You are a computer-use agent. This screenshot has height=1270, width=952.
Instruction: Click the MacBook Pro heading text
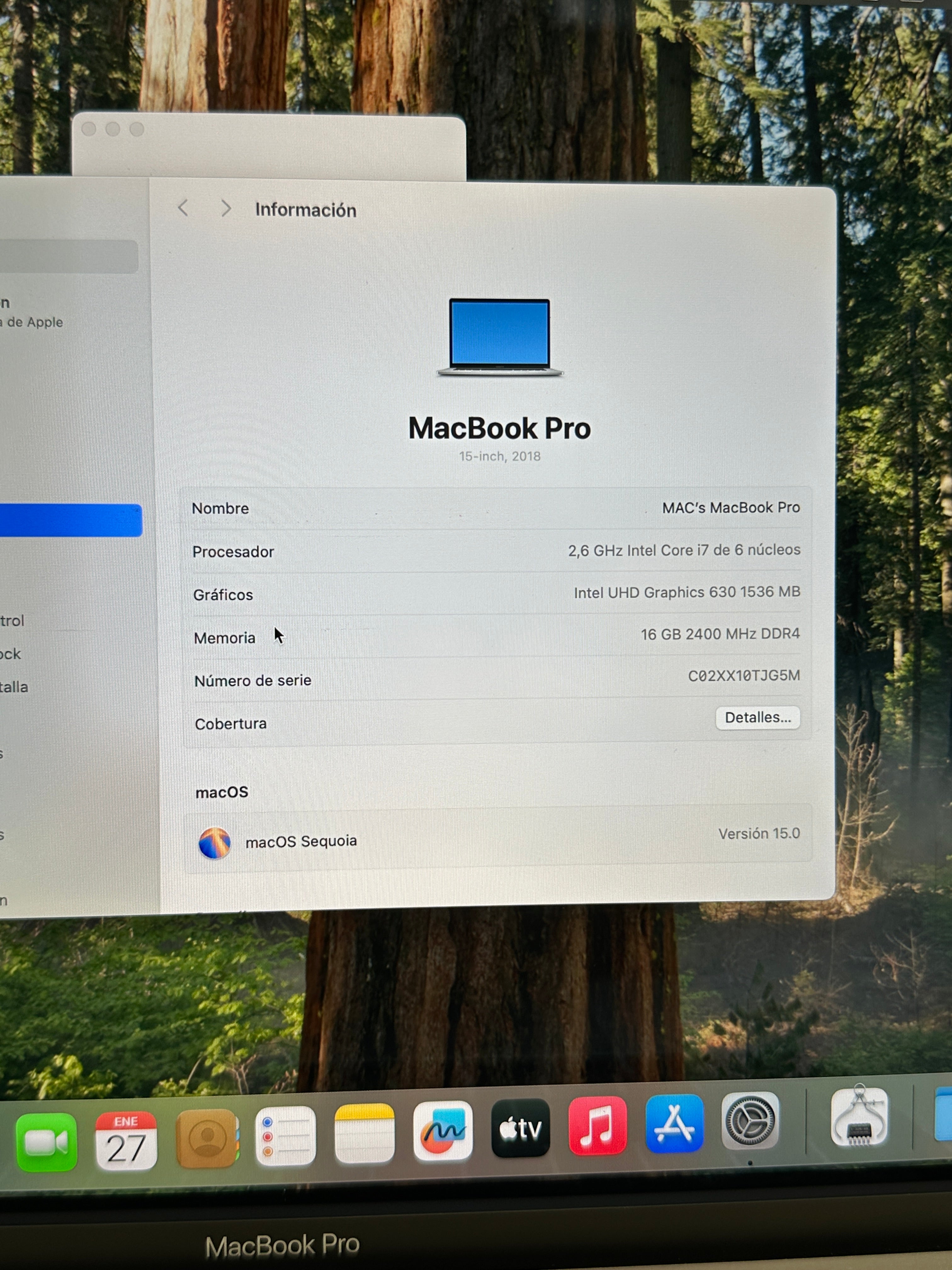[499, 428]
